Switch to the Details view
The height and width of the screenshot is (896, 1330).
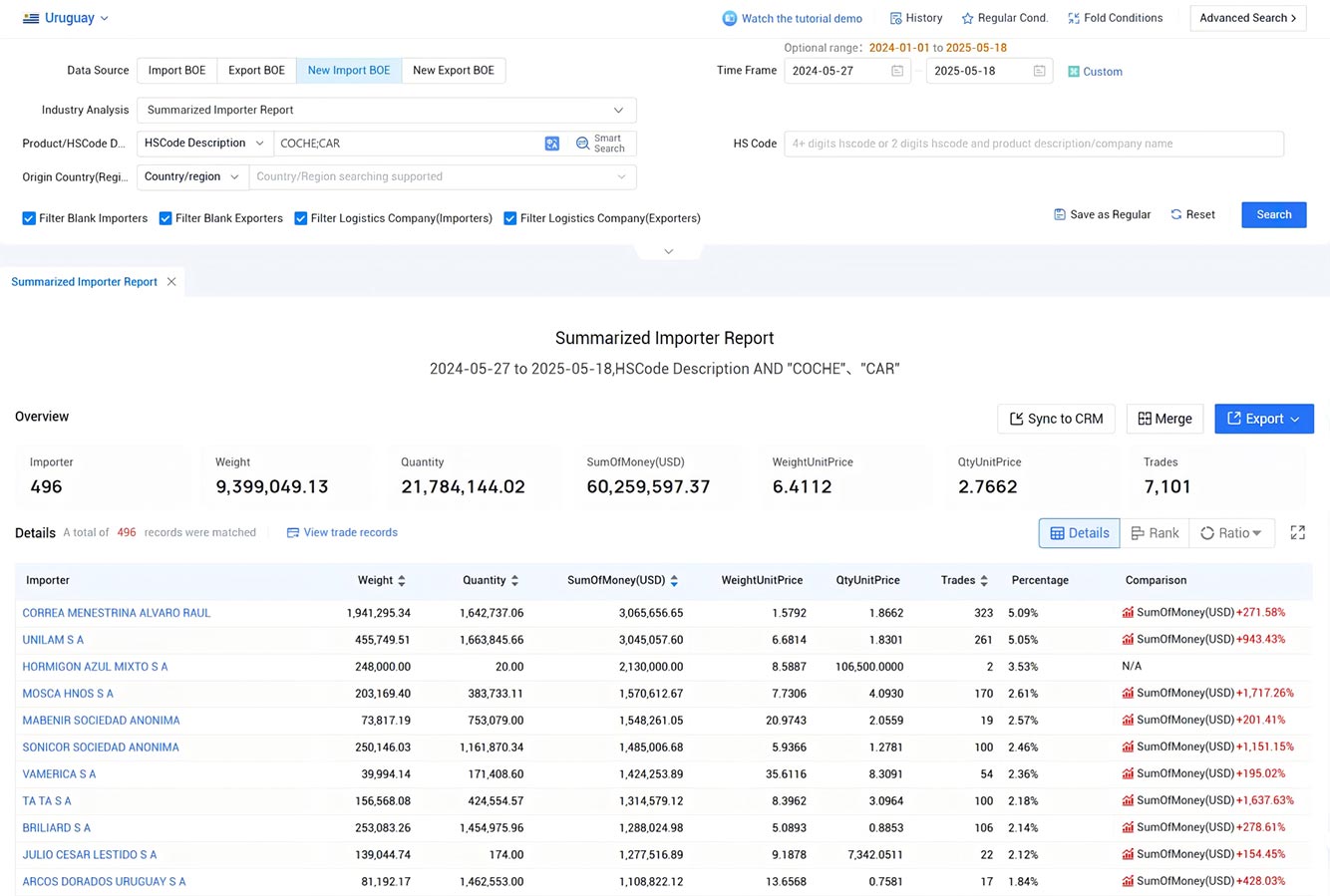point(1080,533)
